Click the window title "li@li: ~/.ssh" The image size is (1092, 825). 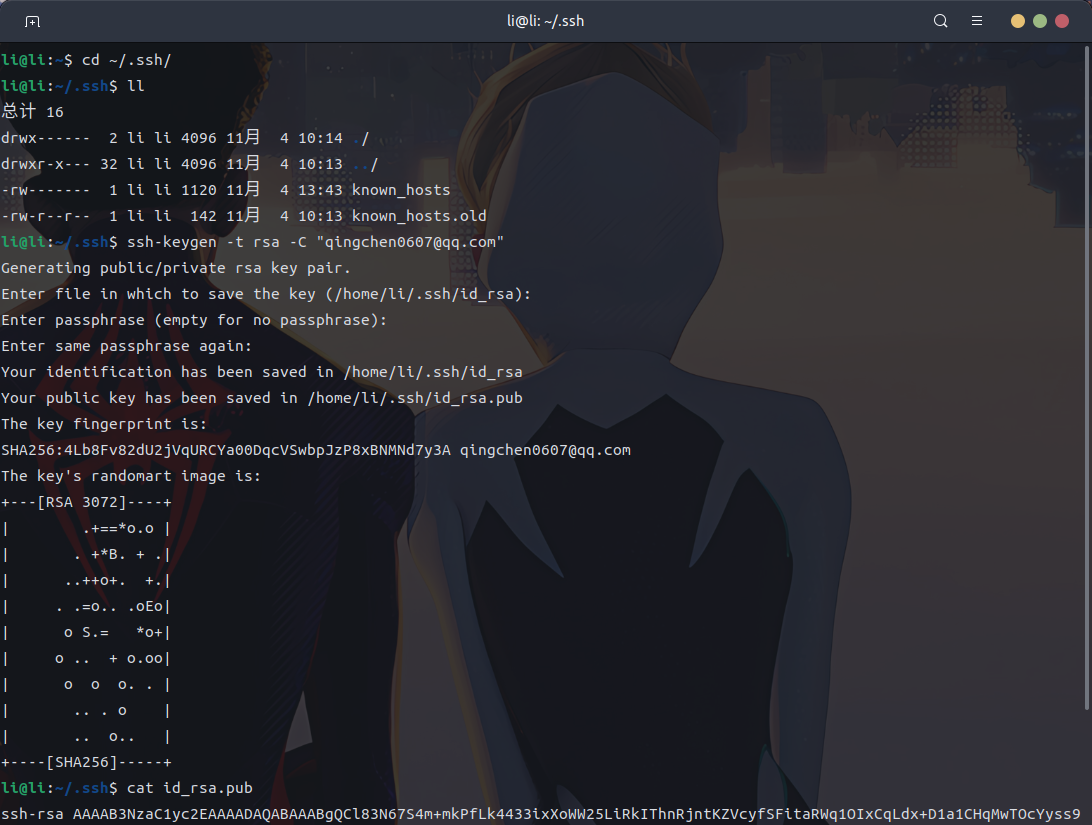point(545,21)
